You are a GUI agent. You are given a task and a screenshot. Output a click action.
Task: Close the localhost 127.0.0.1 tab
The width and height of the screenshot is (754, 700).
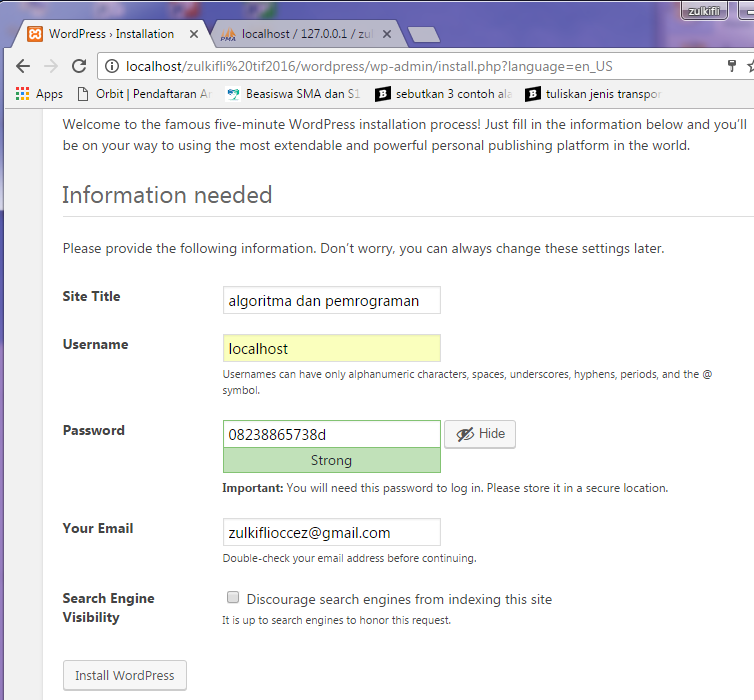tap(387, 34)
